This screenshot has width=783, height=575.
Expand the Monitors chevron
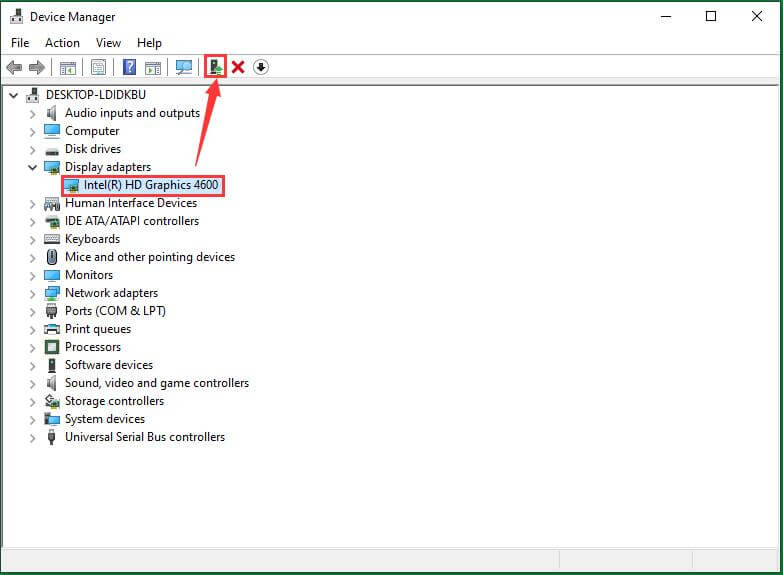[32, 276]
